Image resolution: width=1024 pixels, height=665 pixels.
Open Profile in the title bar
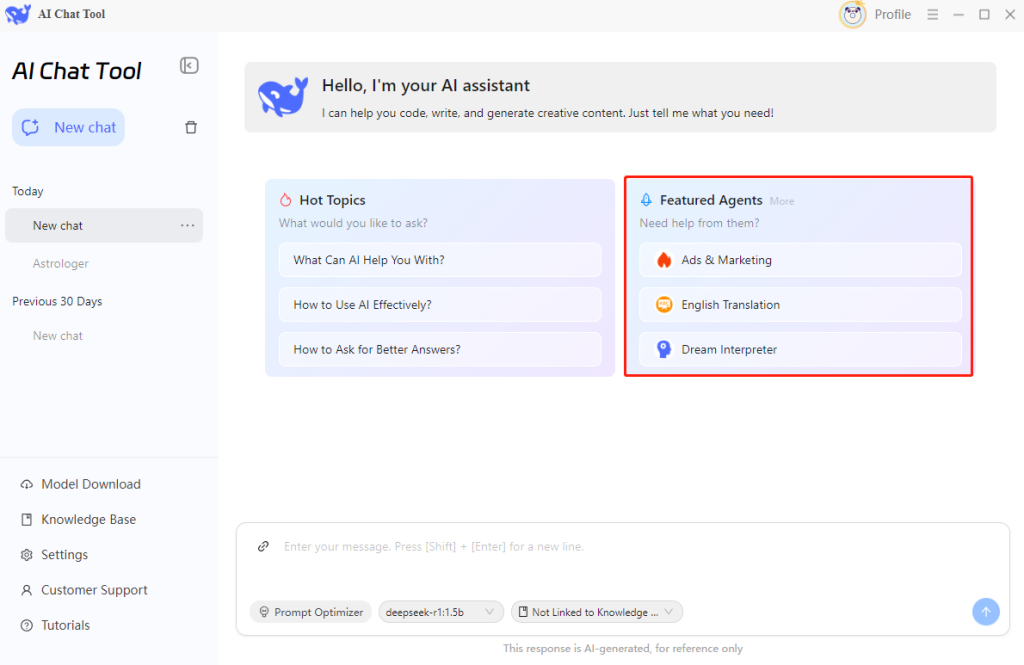point(892,14)
